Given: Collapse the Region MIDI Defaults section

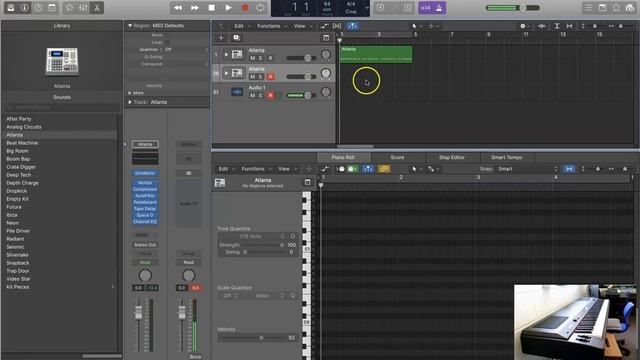Looking at the screenshot, I should point(130,26).
